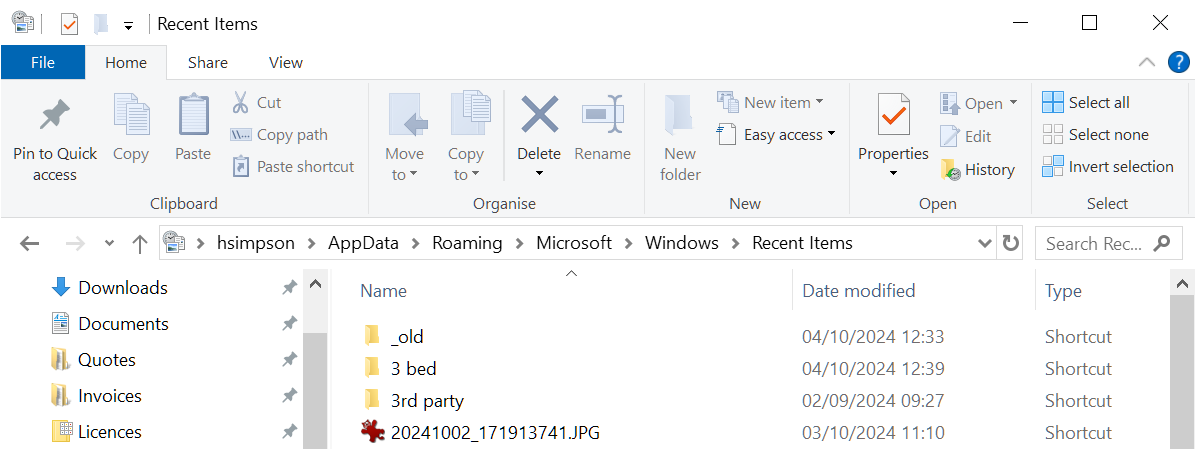Open the New item dropdown arrow
Image resolution: width=1196 pixels, height=449 pixels.
tap(819, 101)
